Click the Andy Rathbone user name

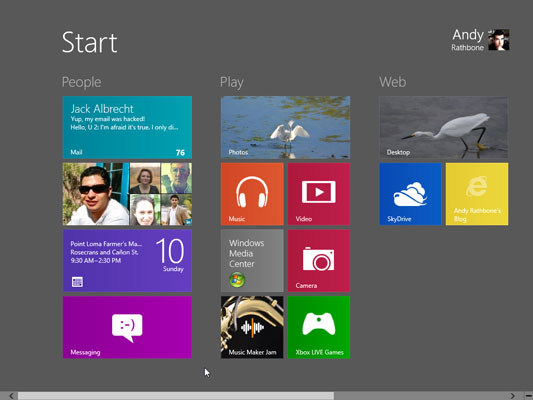pyautogui.click(x=468, y=40)
